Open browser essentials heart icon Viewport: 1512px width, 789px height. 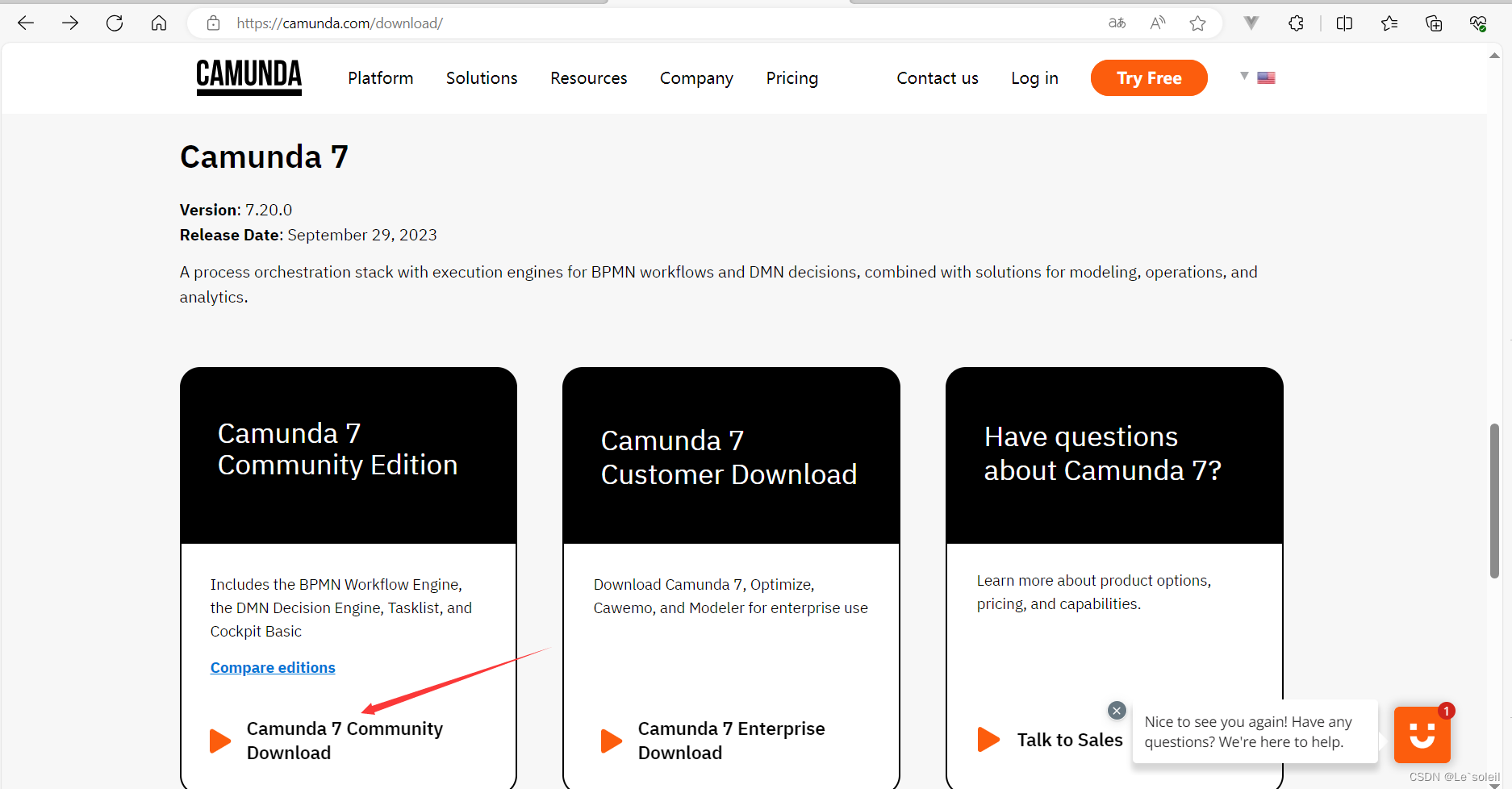[x=1478, y=23]
